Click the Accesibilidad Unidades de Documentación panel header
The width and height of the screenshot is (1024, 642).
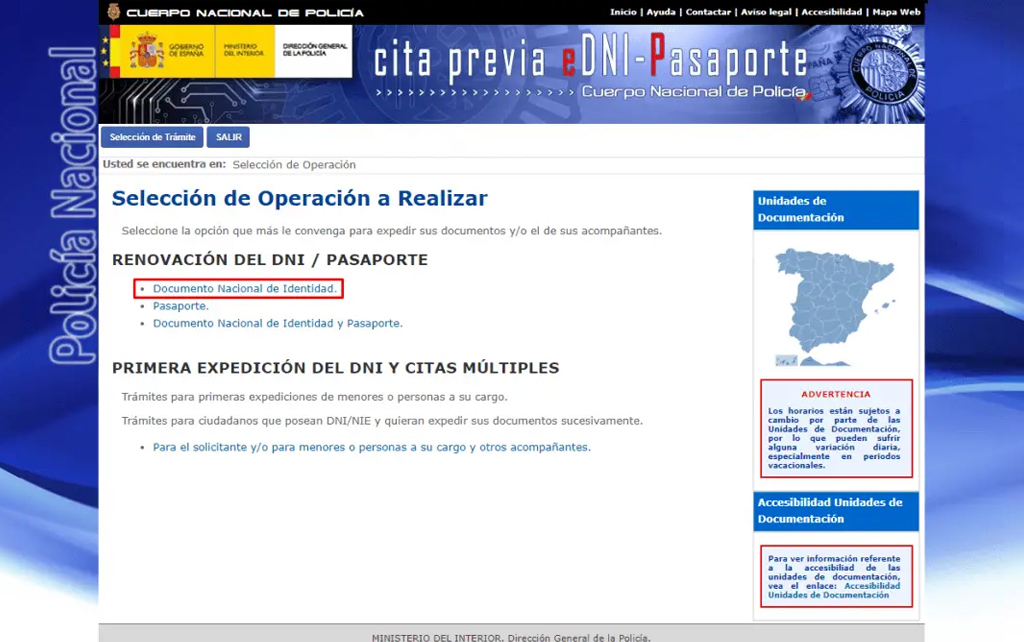point(836,511)
